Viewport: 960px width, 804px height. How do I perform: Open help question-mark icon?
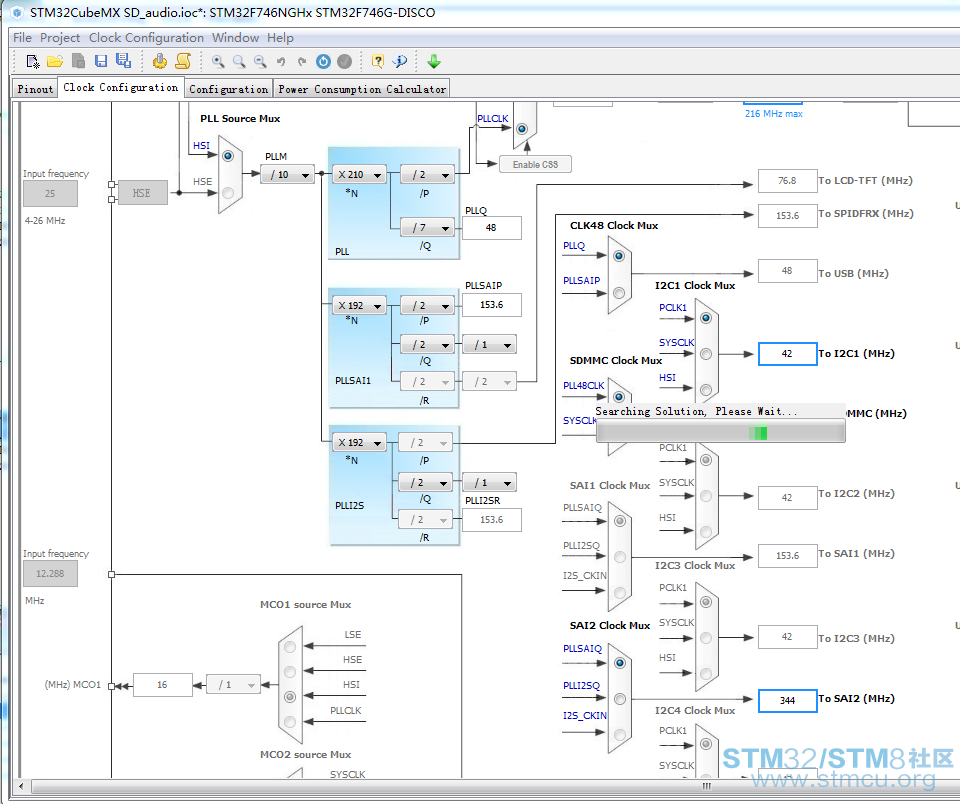(x=378, y=61)
